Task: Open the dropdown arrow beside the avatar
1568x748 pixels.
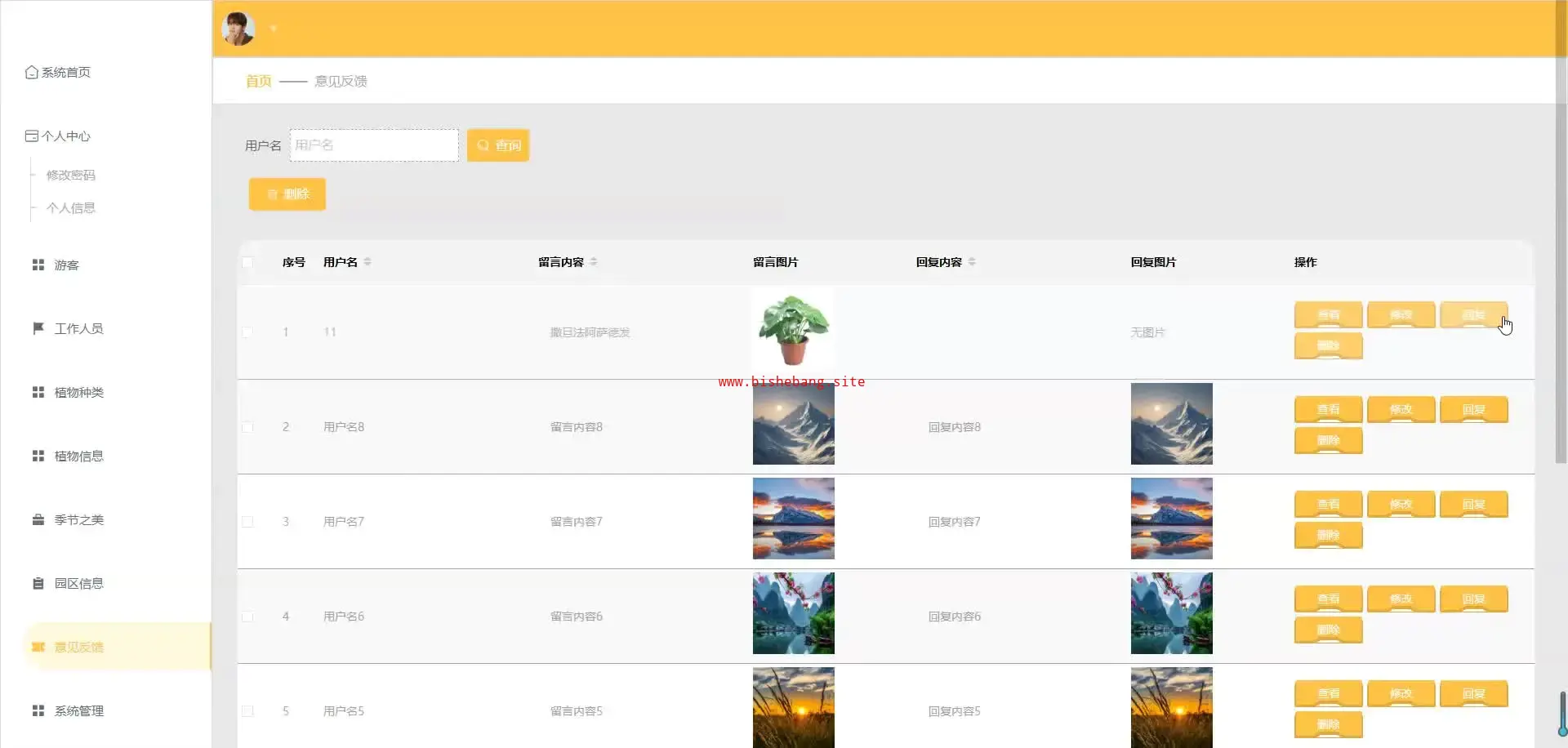Action: pyautogui.click(x=274, y=29)
